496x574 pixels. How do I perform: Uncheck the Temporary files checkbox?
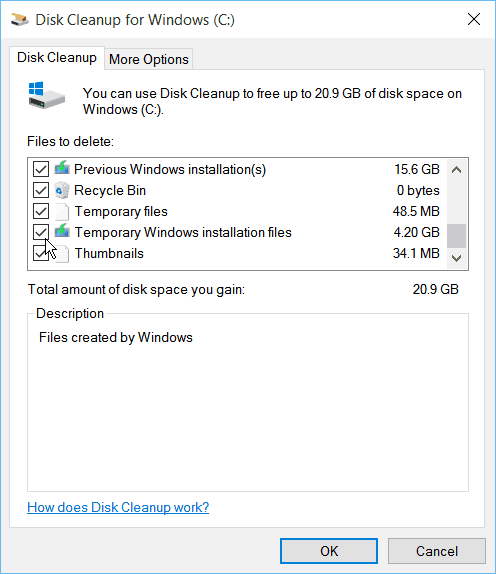click(x=41, y=211)
